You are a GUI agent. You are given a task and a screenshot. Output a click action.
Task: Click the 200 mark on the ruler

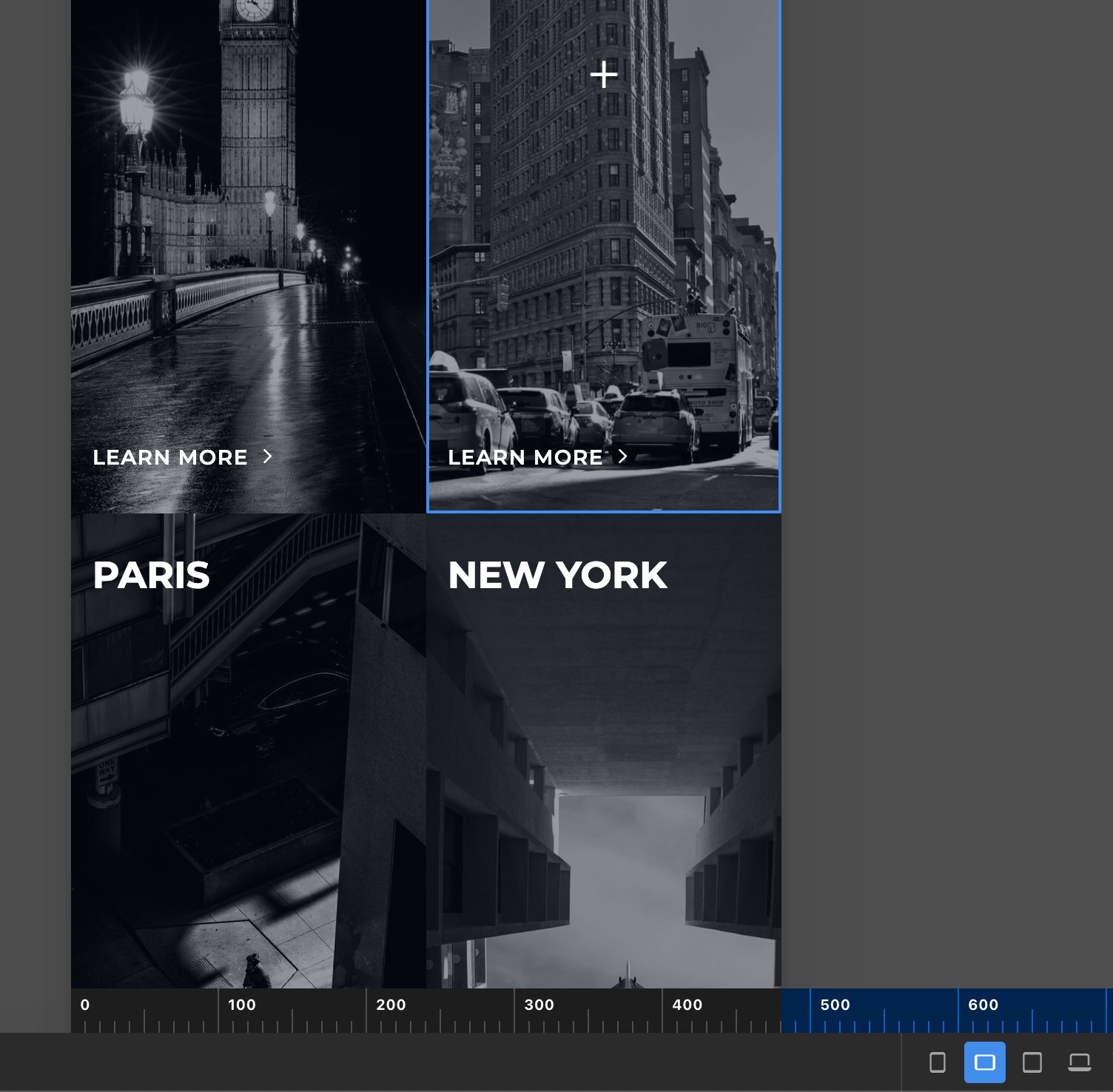(391, 1005)
